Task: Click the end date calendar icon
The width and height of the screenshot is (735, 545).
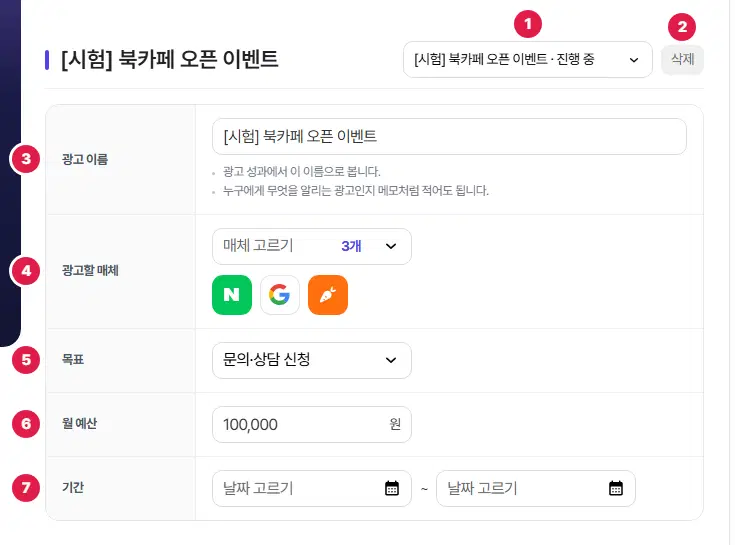Action: pyautogui.click(x=616, y=488)
